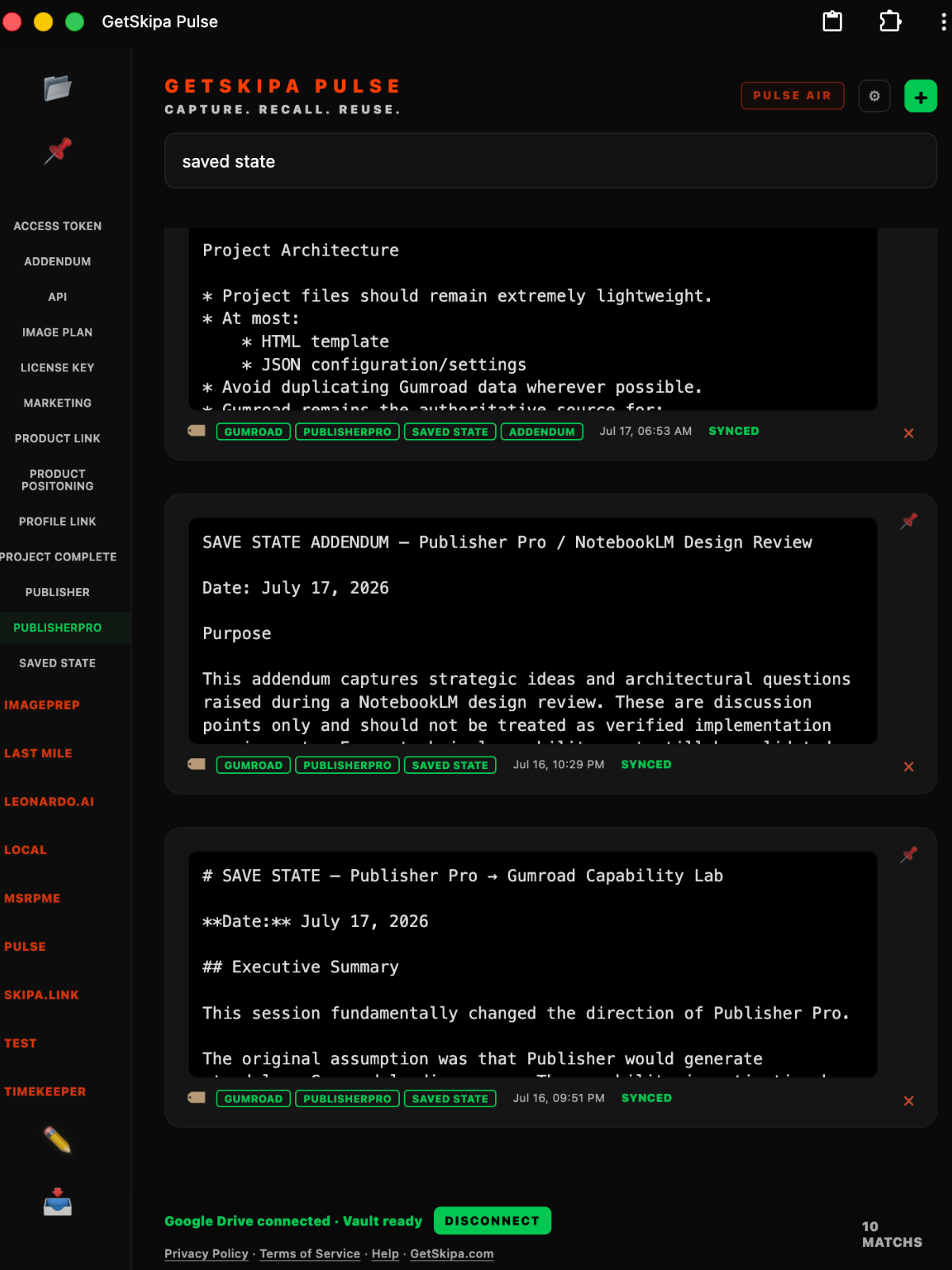Open the Privacy Policy link
The width and height of the screenshot is (952, 1270).
(206, 1253)
